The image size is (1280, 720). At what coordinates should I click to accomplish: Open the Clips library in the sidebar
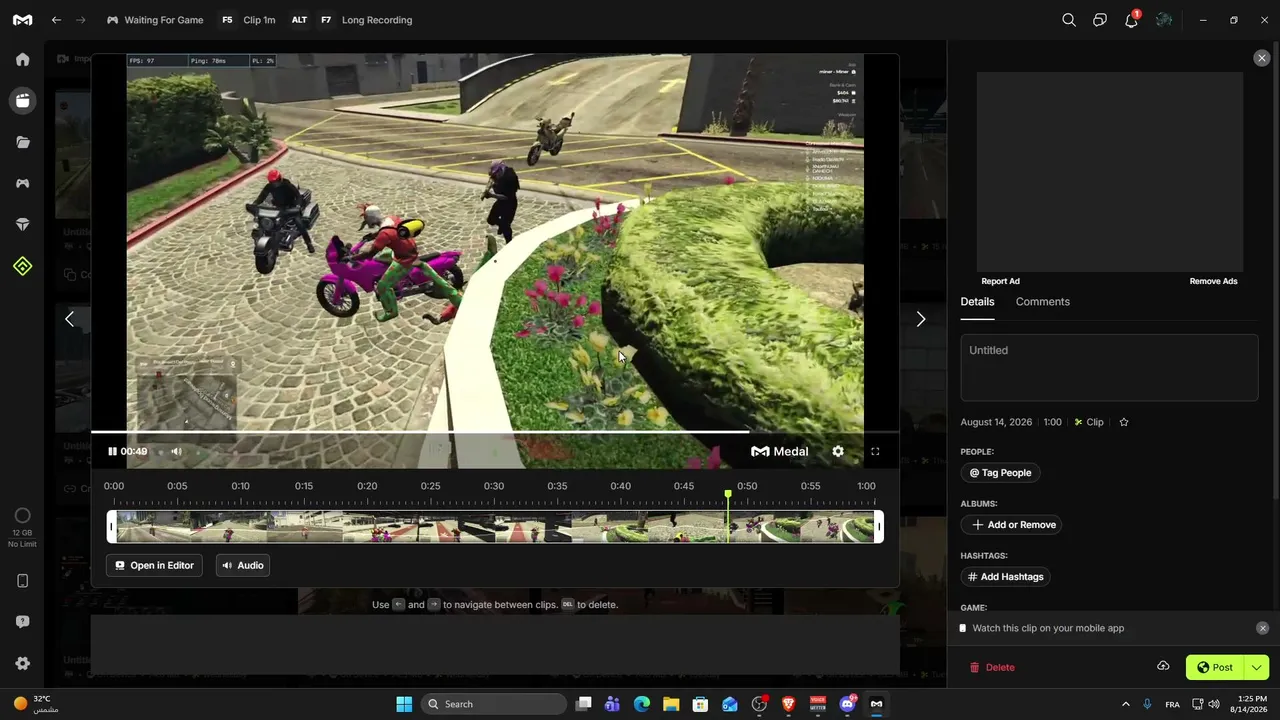click(x=22, y=100)
